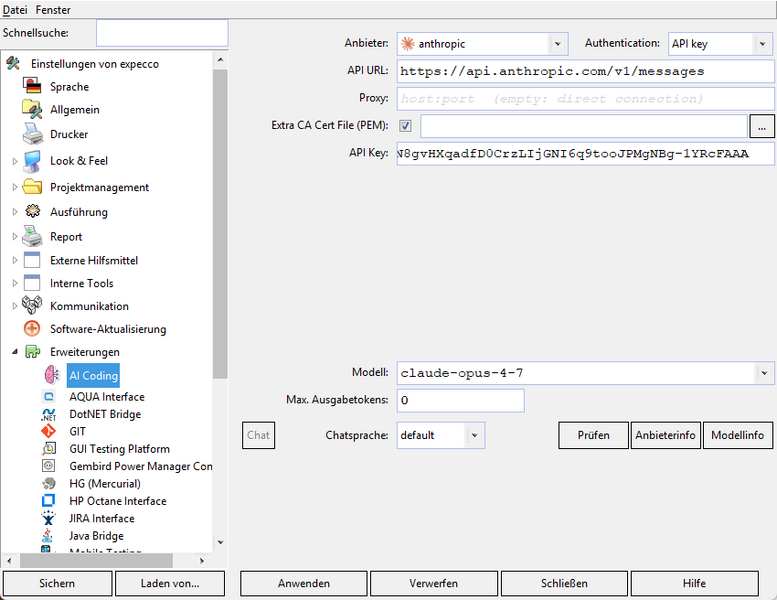
Task: Click the Gembird Power Manager icon
Action: [48, 466]
